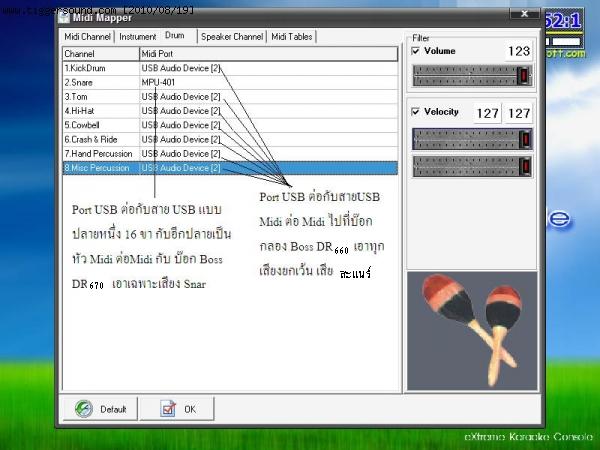Select the 8.Misc Percussion row
This screenshot has width=600, height=450.
(230, 168)
